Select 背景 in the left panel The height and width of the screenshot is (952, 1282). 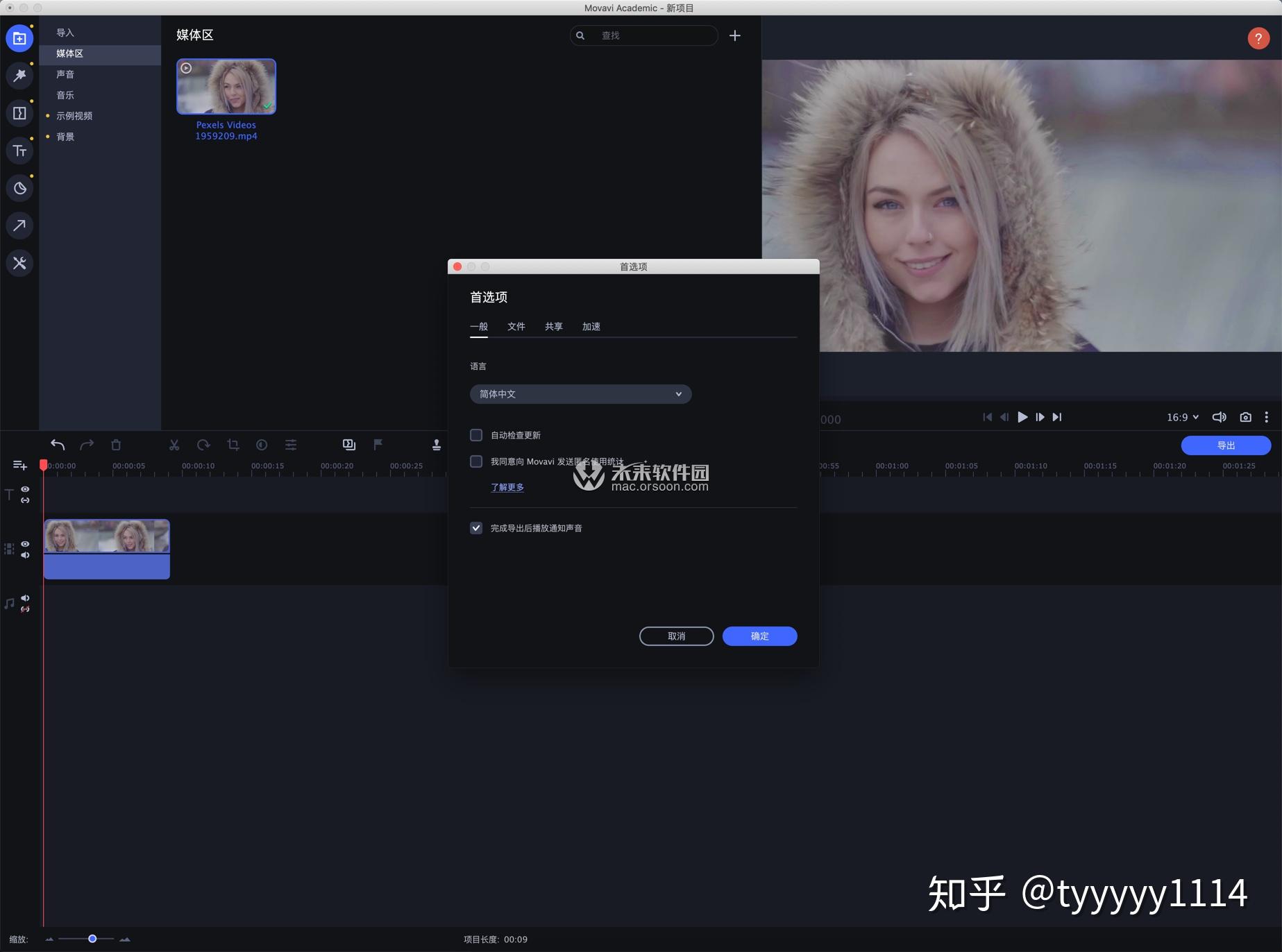pos(100,137)
